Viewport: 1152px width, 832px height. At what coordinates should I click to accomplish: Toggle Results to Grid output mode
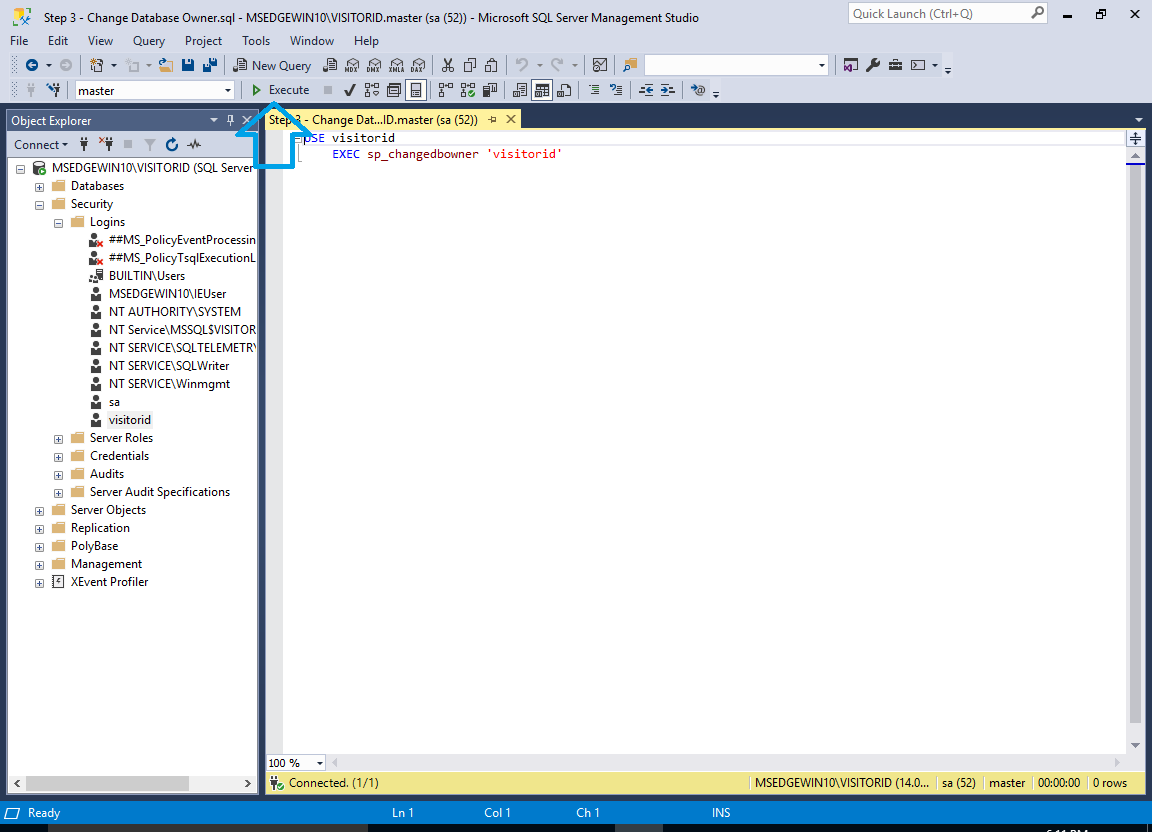[x=541, y=90]
